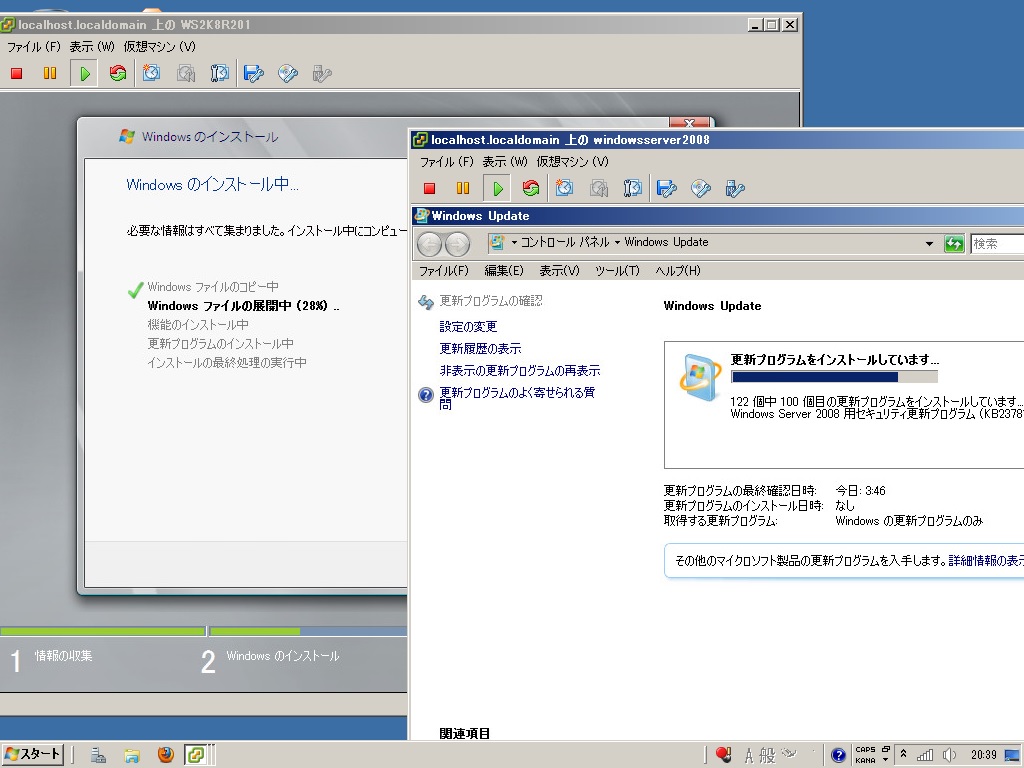The height and width of the screenshot is (768, 1024).
Task: Open ツール(T) menu in Windows Update
Action: 617,270
